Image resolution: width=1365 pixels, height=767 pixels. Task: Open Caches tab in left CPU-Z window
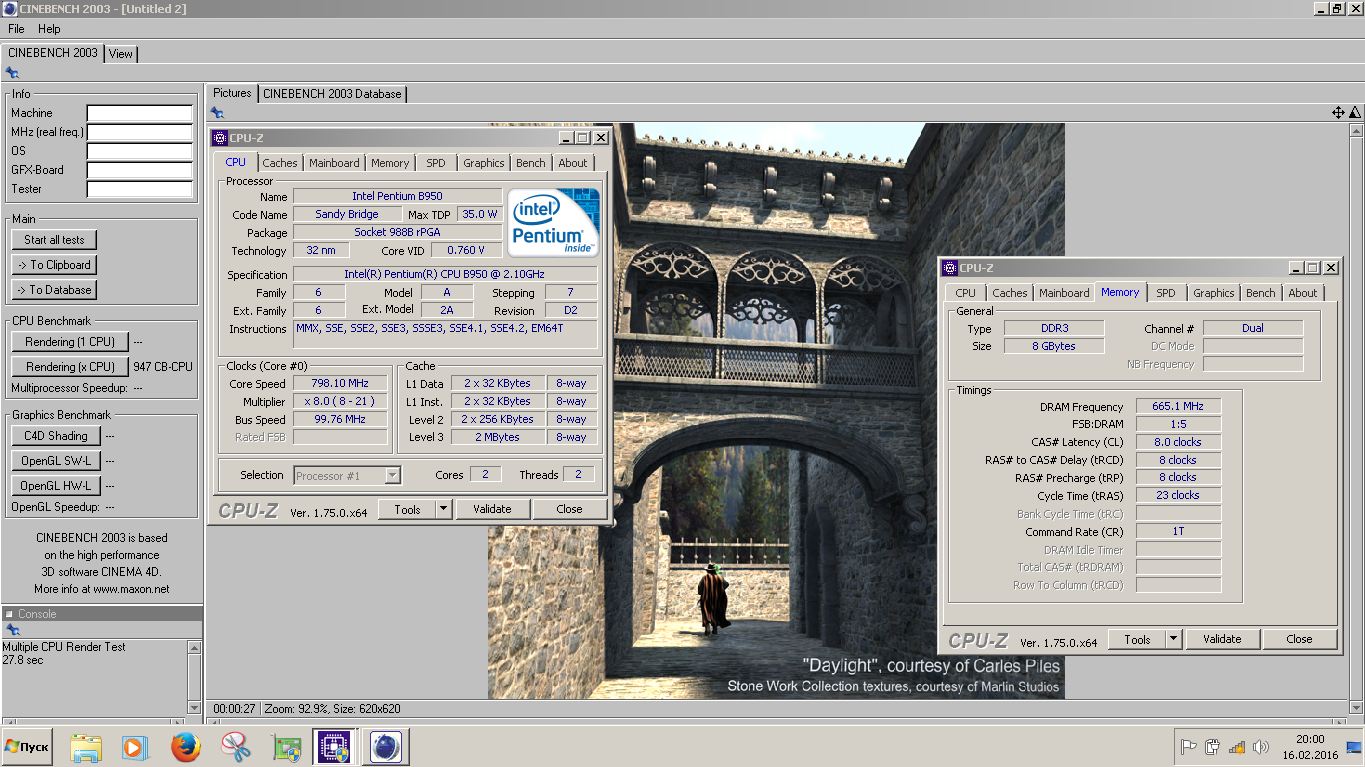(x=280, y=163)
